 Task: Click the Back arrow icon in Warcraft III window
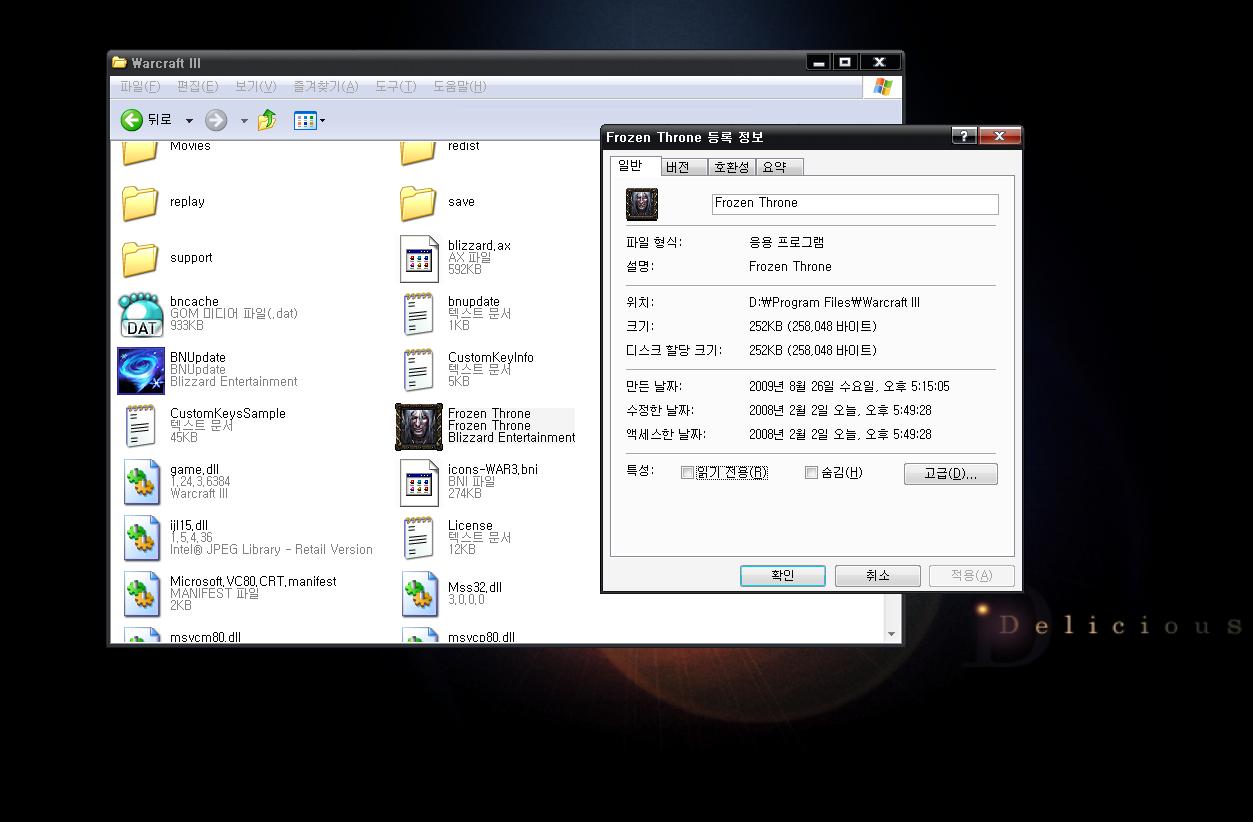click(132, 121)
